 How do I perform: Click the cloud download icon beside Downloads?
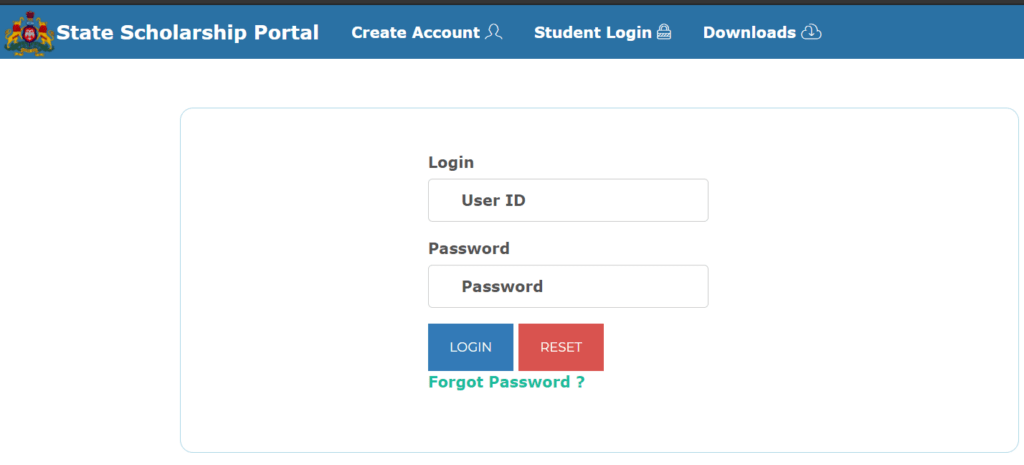point(811,32)
